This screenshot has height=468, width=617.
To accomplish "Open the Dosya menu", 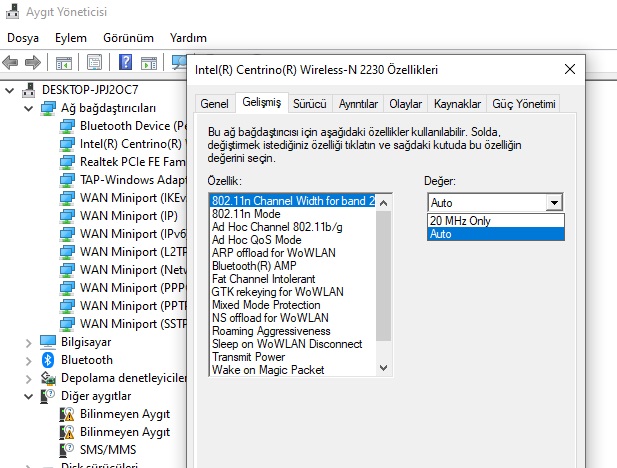I will click(23, 38).
